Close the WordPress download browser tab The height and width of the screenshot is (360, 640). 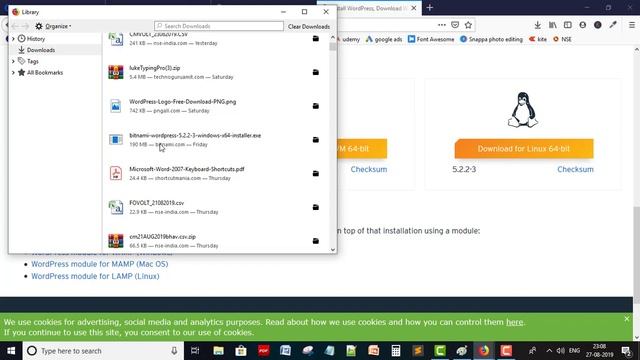click(x=414, y=8)
